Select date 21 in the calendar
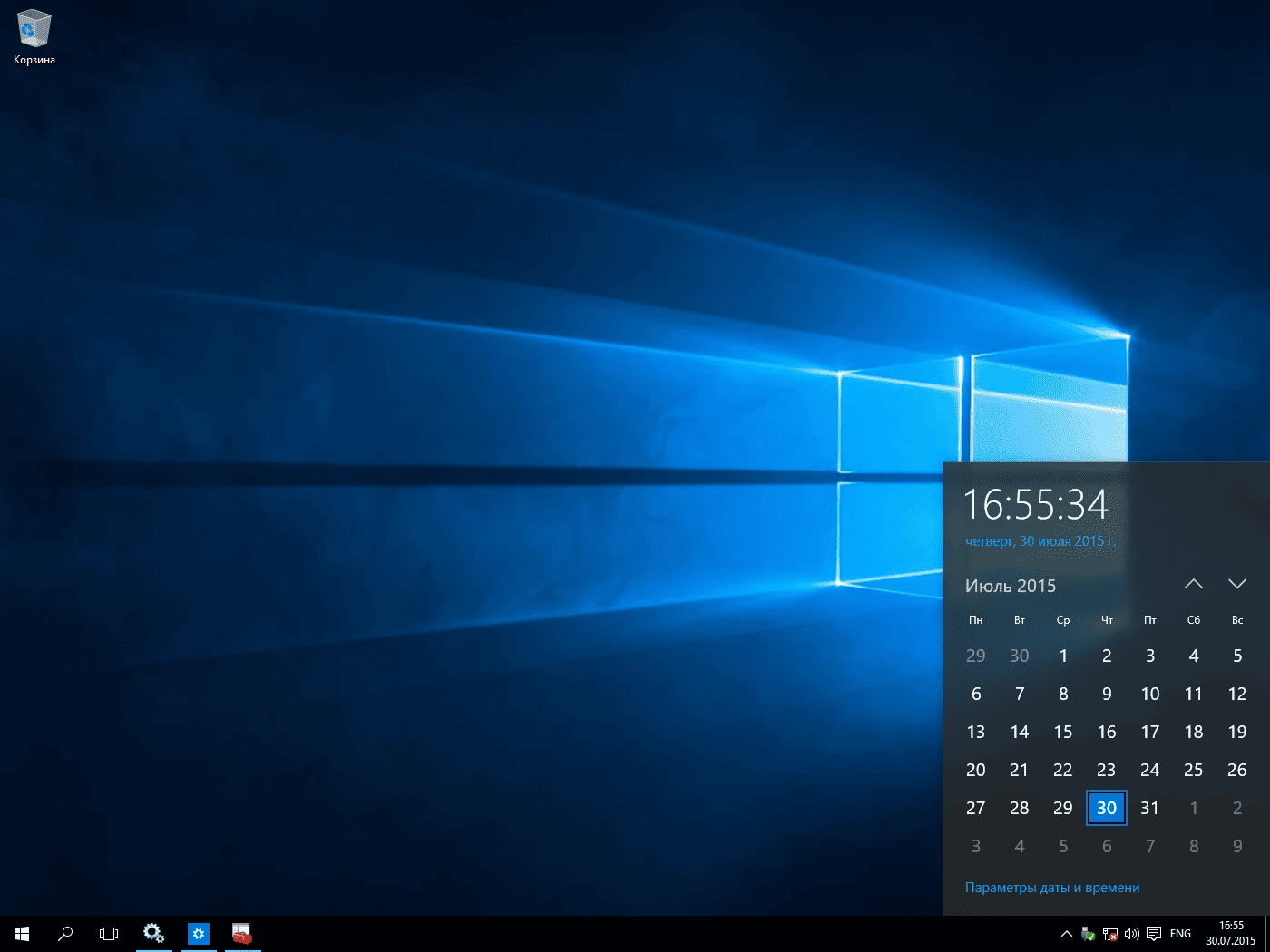Viewport: 1270px width, 952px height. pyautogui.click(x=1020, y=770)
